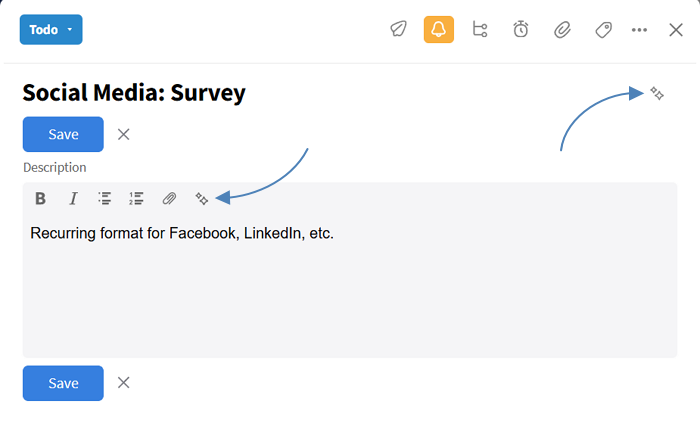
Task: Edit the 'Social Media: Survey' title
Action: (134, 93)
